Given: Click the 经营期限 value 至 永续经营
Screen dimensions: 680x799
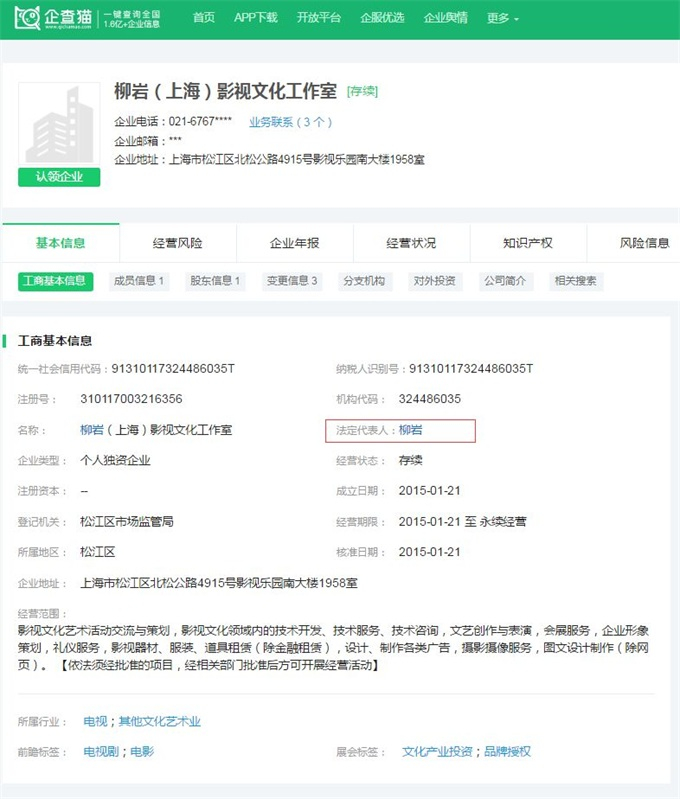Looking at the screenshot, I should [x=462, y=522].
